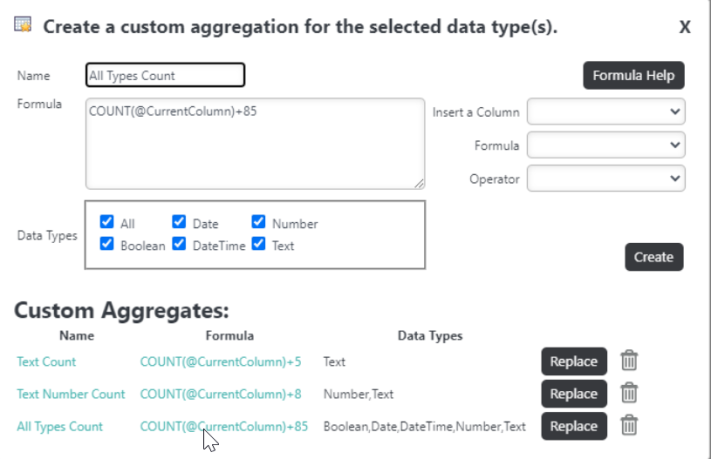This screenshot has width=711, height=459.
Task: Uncheck the Text data type checkbox
Action: pyautogui.click(x=258, y=244)
